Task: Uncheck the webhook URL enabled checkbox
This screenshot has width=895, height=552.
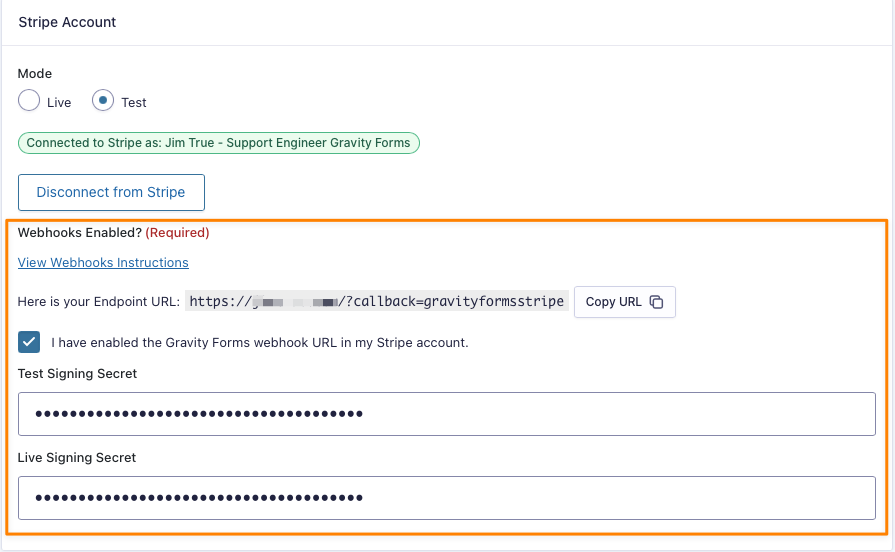Action: [x=29, y=343]
